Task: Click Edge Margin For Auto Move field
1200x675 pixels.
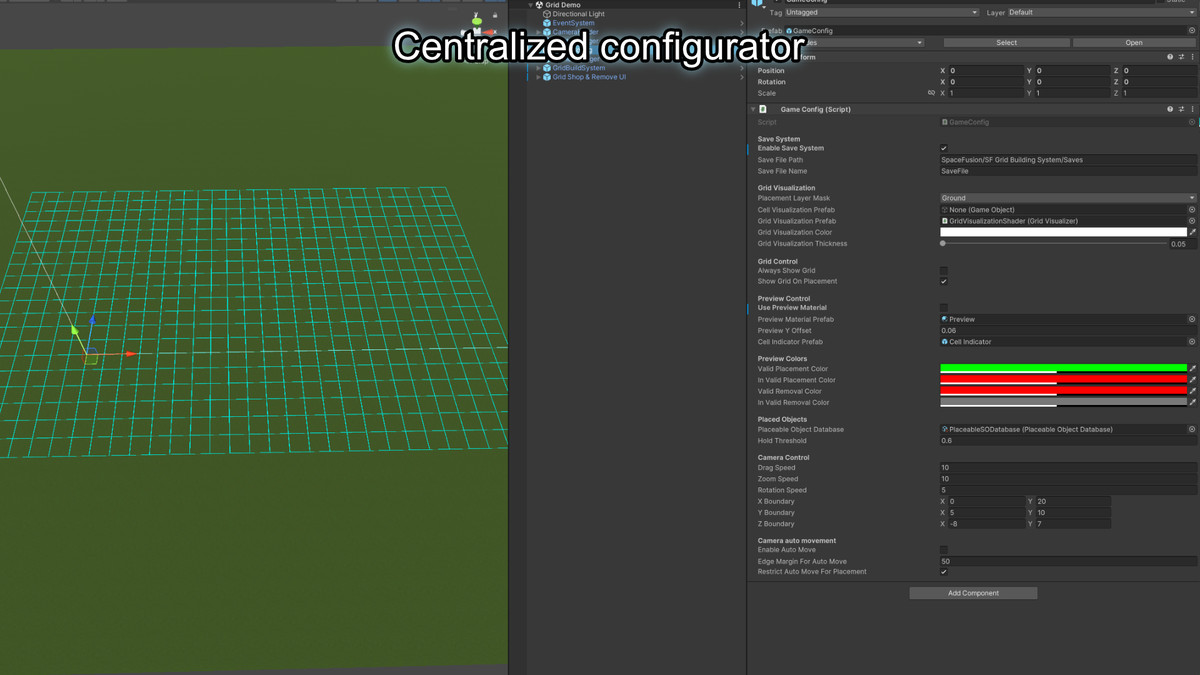Action: [x=1068, y=561]
